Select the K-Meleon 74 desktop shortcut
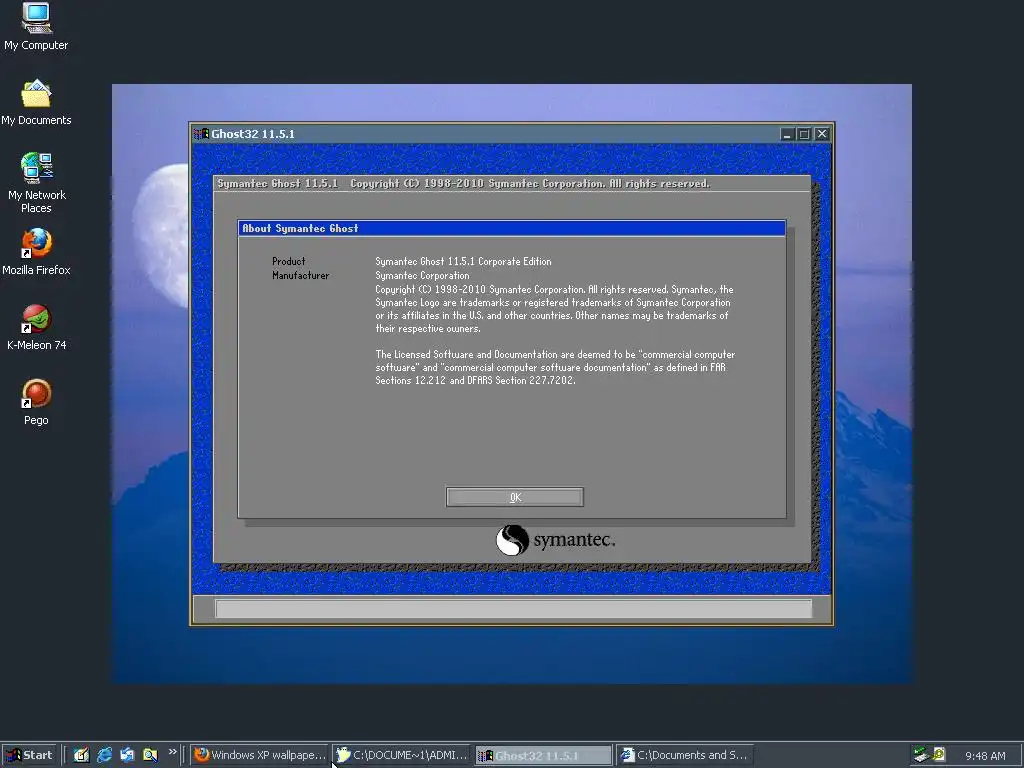This screenshot has height=768, width=1024. click(36, 327)
